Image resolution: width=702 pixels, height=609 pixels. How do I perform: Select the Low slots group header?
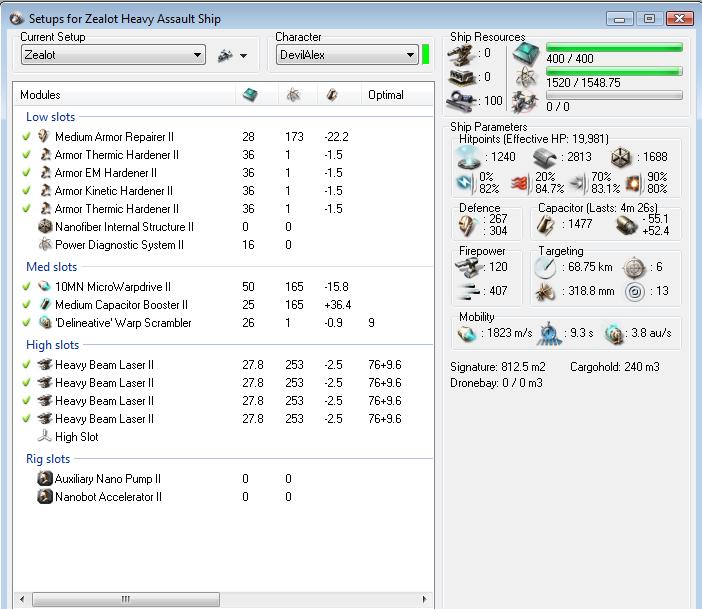click(x=51, y=117)
